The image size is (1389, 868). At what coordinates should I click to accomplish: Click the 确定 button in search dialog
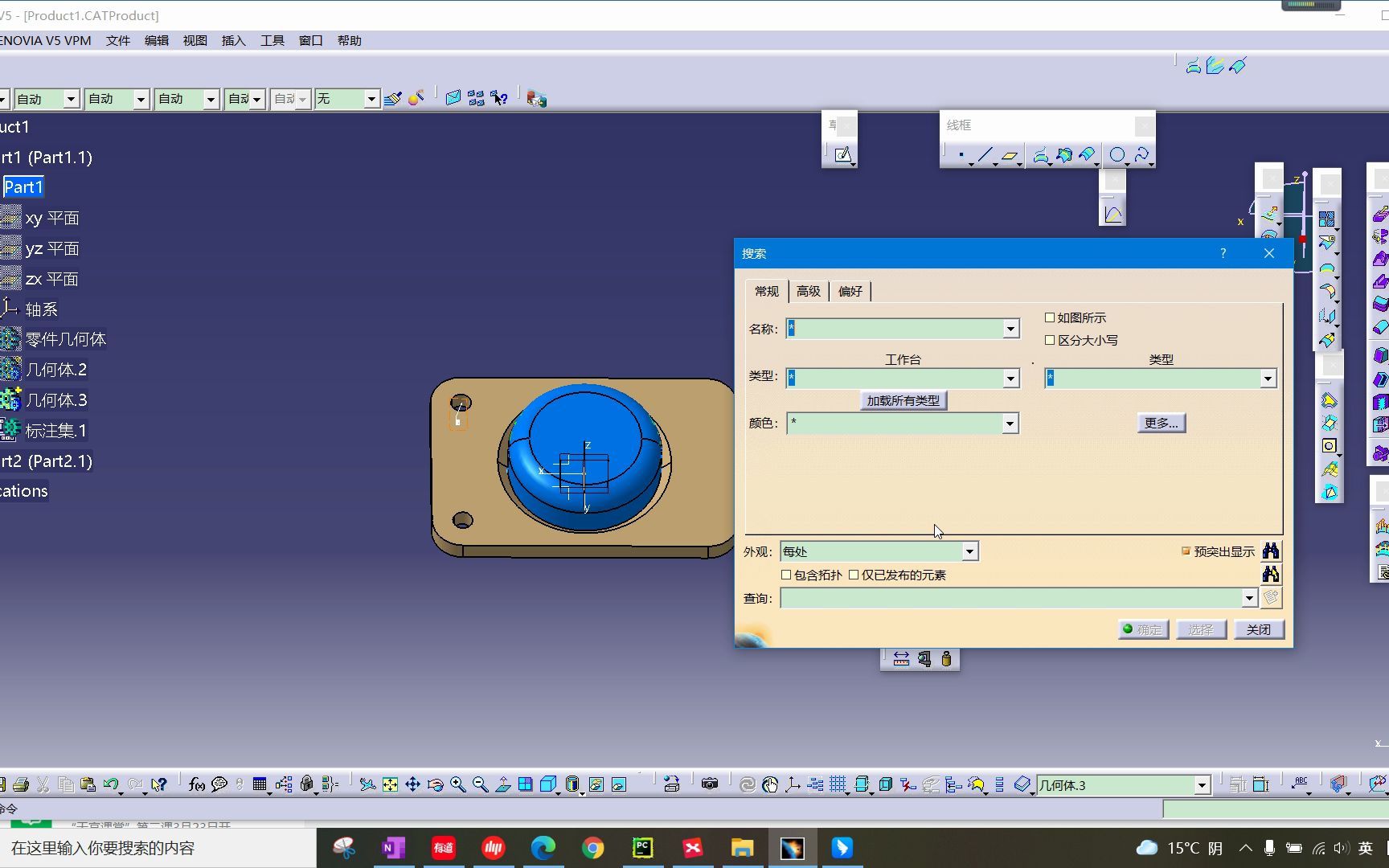click(1142, 629)
